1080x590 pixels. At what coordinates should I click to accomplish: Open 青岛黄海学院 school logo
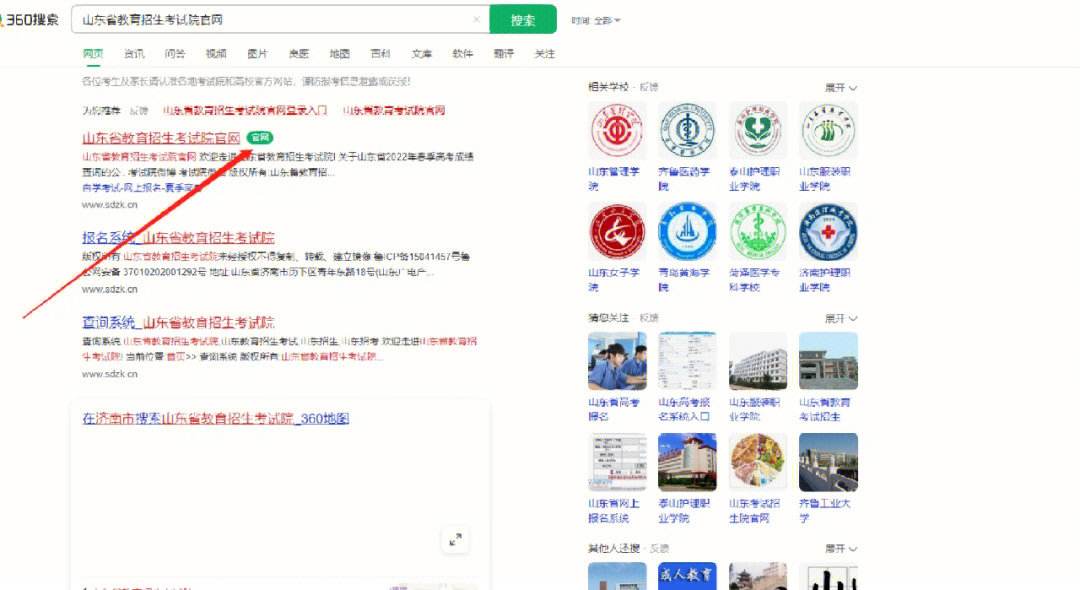click(x=687, y=232)
